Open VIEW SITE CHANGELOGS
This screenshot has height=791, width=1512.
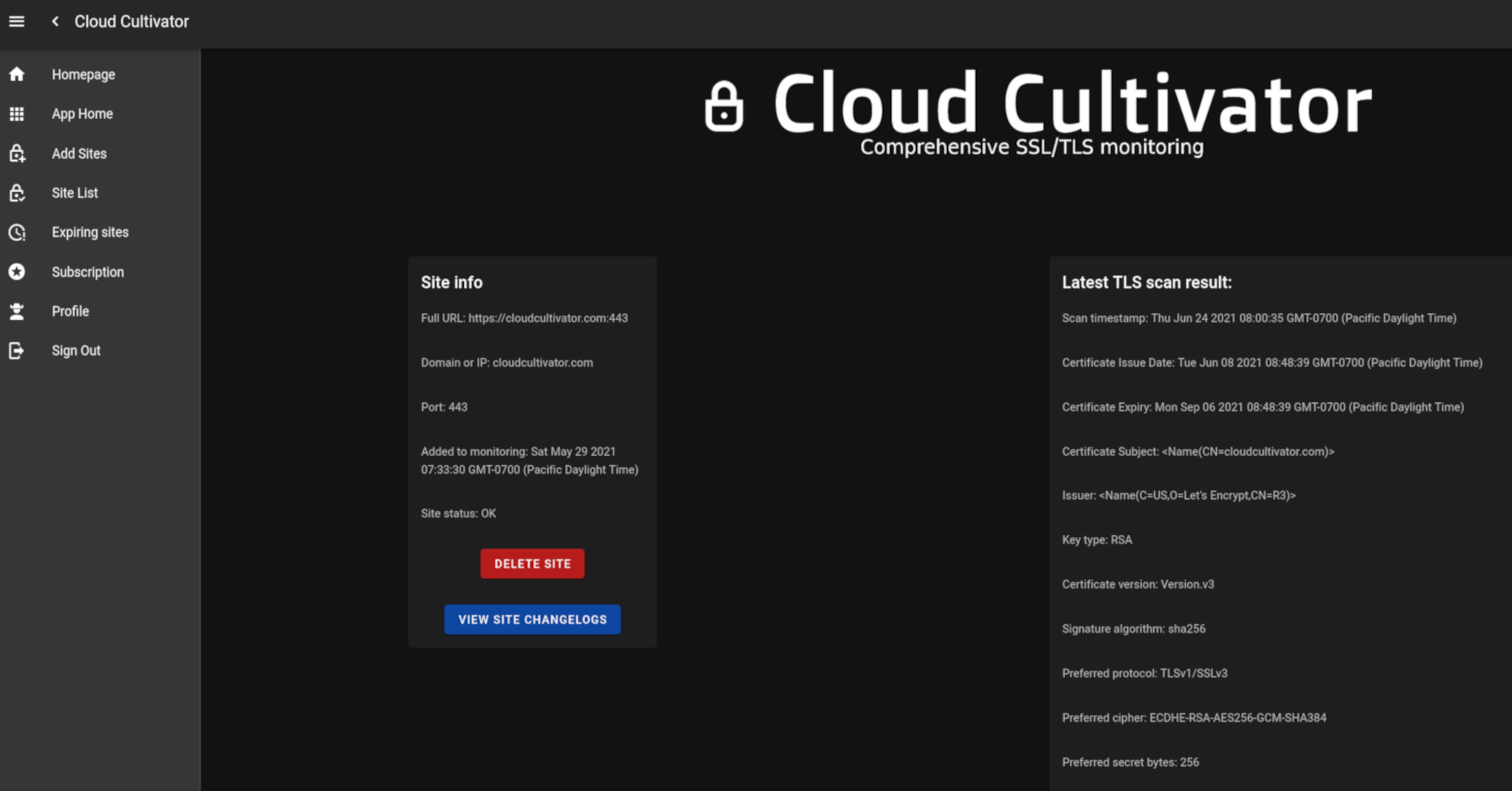click(x=532, y=619)
